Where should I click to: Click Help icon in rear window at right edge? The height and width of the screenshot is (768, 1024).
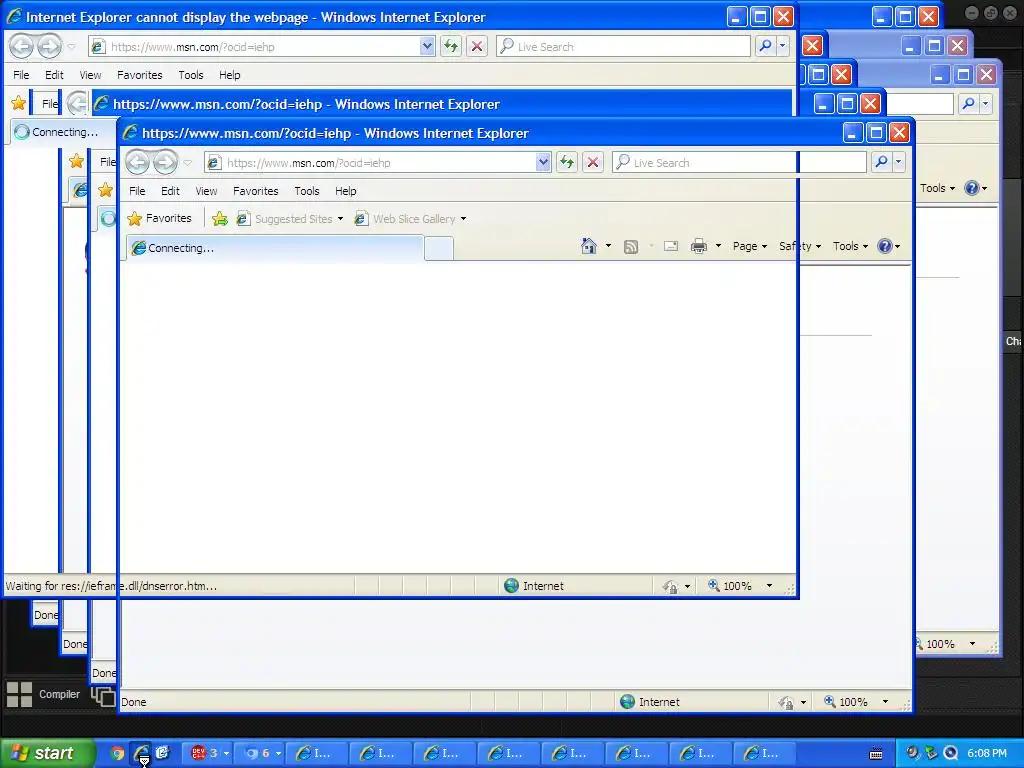(972, 188)
